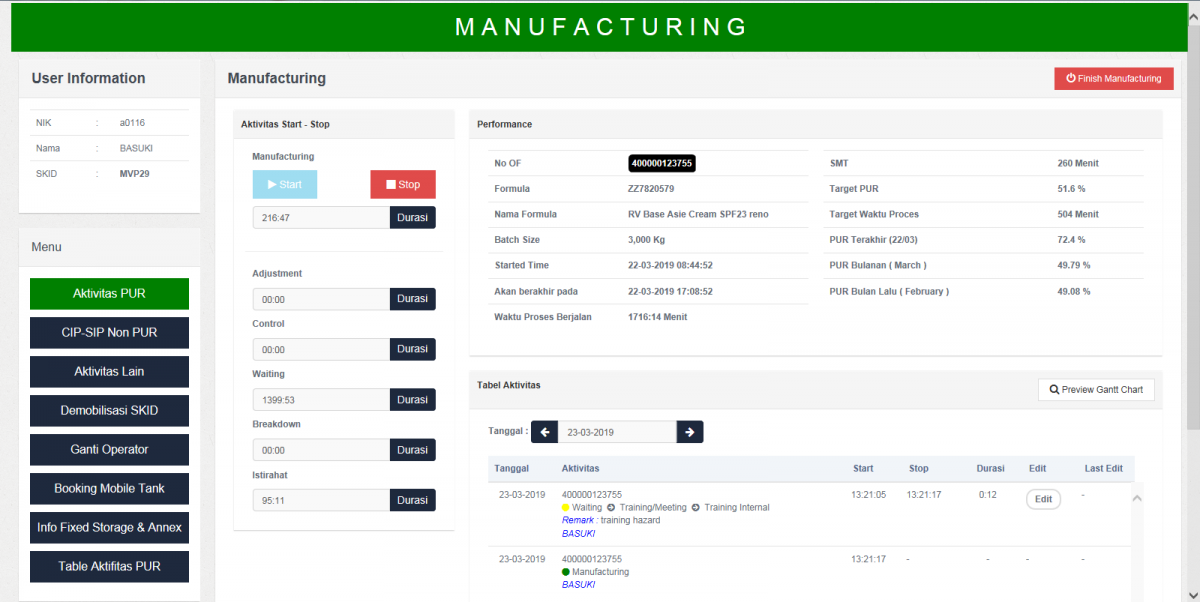The height and width of the screenshot is (602, 1200).
Task: Click Finish Manufacturing power button
Action: coord(1114,78)
